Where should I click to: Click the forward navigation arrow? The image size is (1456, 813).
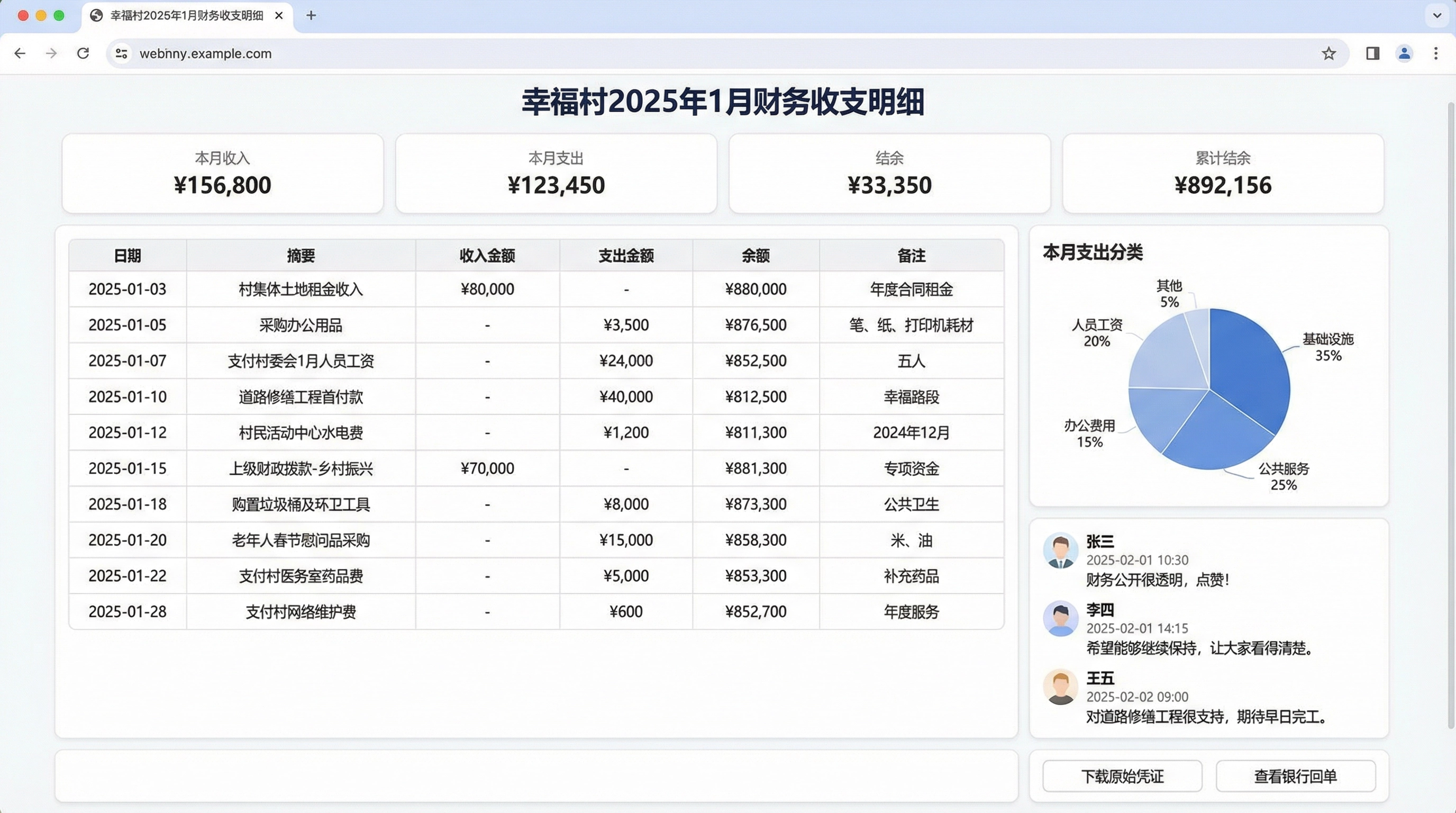click(x=51, y=53)
